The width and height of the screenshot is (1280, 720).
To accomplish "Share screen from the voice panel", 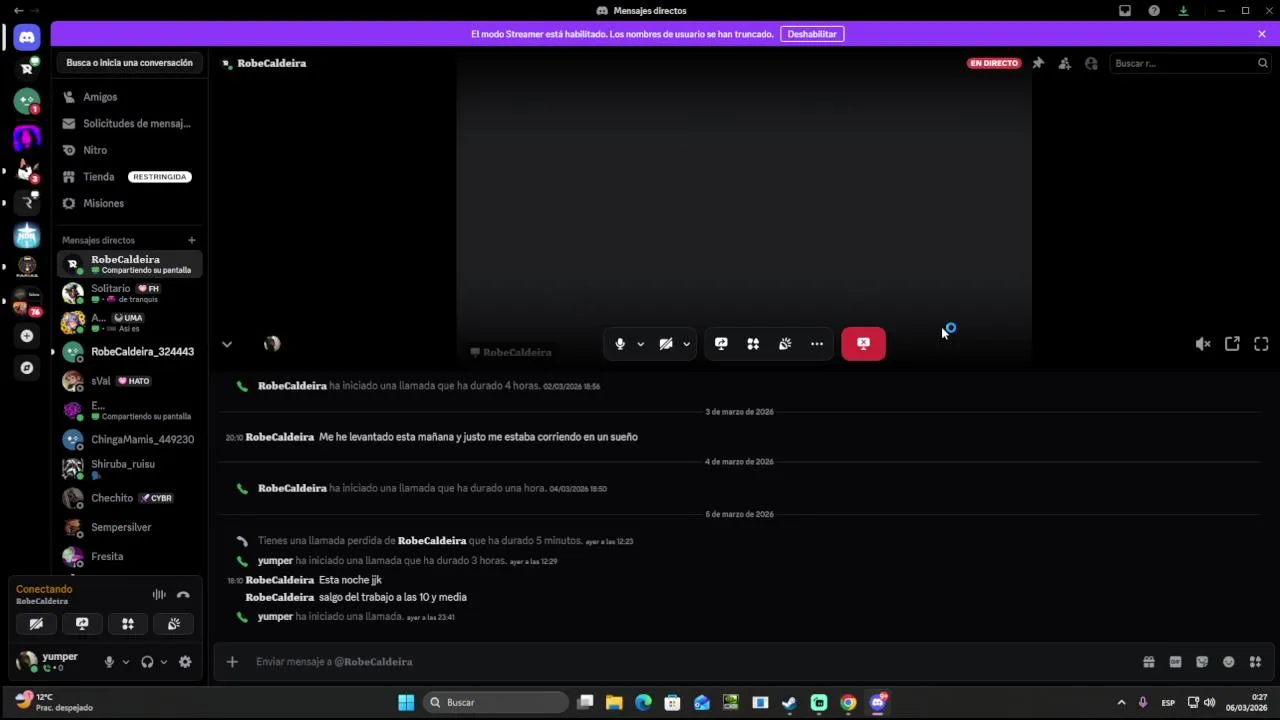I will (82, 624).
